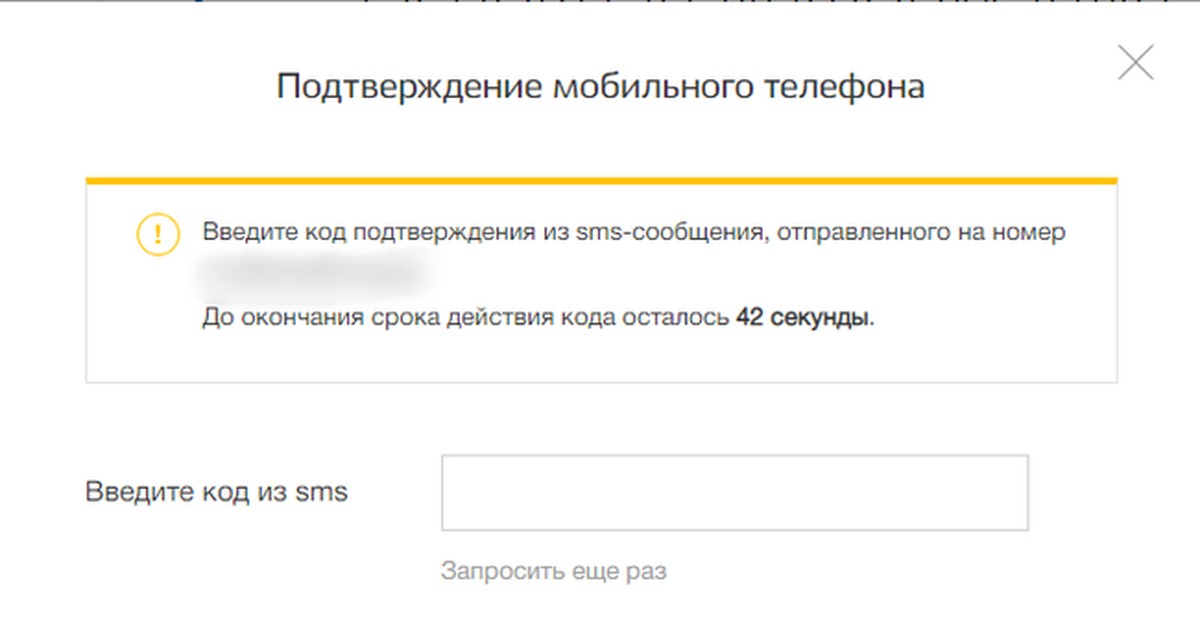Click the word "sms" in the field label
Image resolution: width=1200 pixels, height=628 pixels.
coord(322,492)
